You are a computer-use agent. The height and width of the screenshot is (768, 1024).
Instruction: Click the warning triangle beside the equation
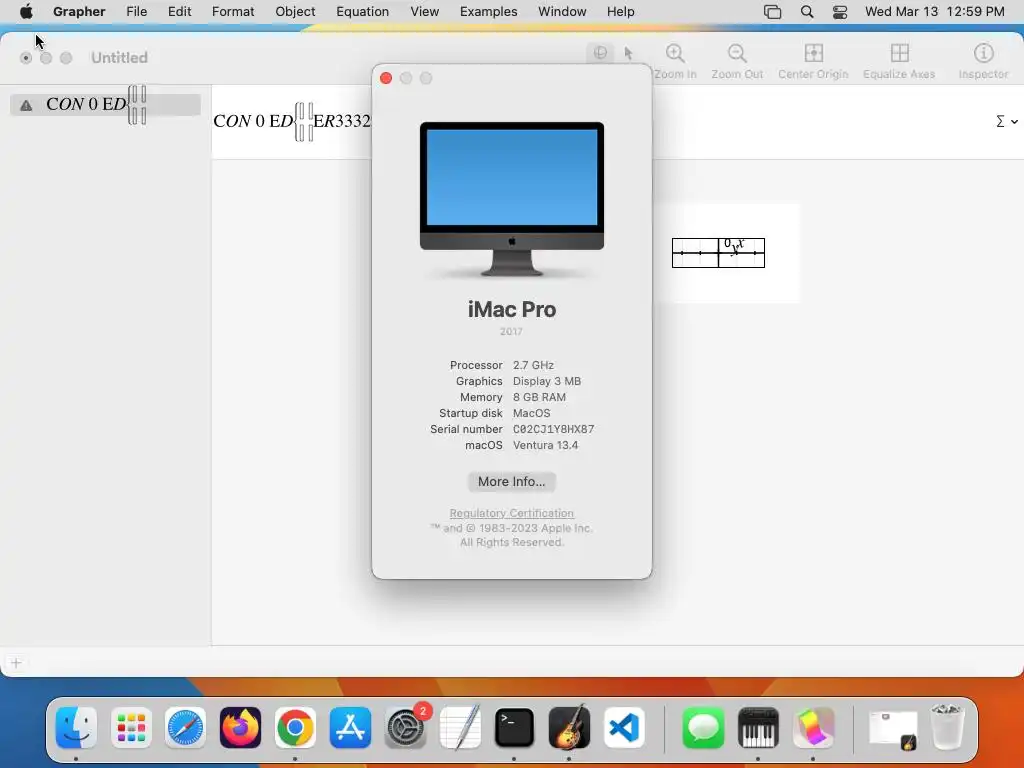[x=26, y=105]
